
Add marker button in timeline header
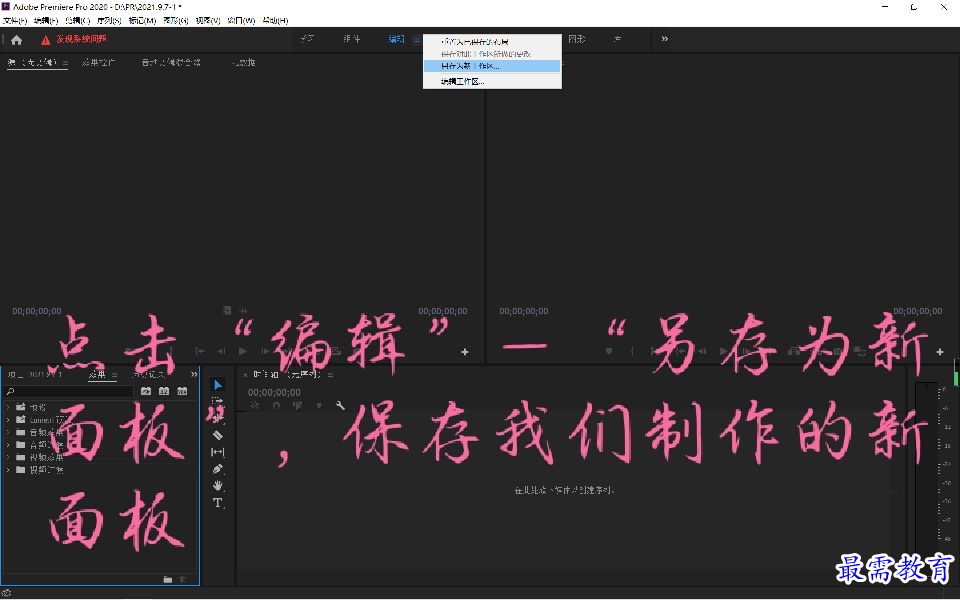pos(319,405)
